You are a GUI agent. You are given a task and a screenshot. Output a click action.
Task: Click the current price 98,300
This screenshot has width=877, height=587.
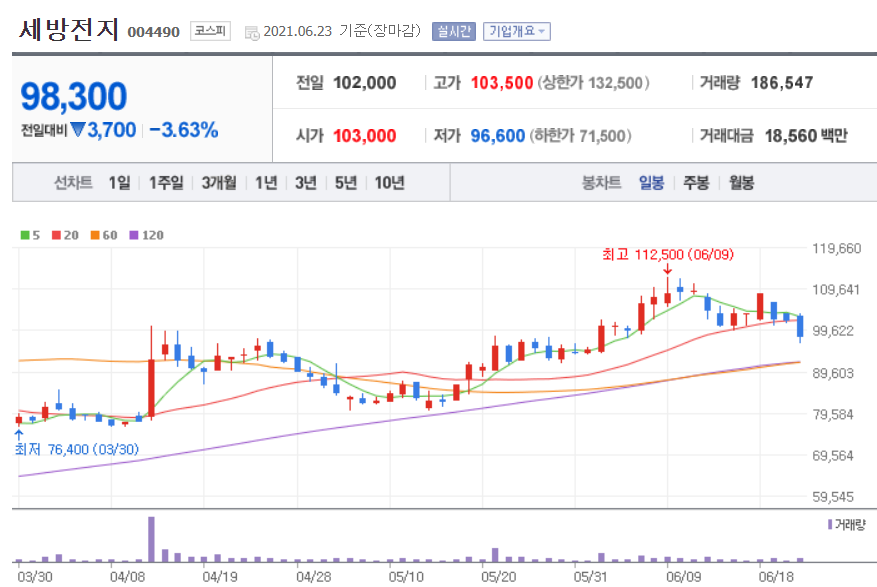point(74,97)
